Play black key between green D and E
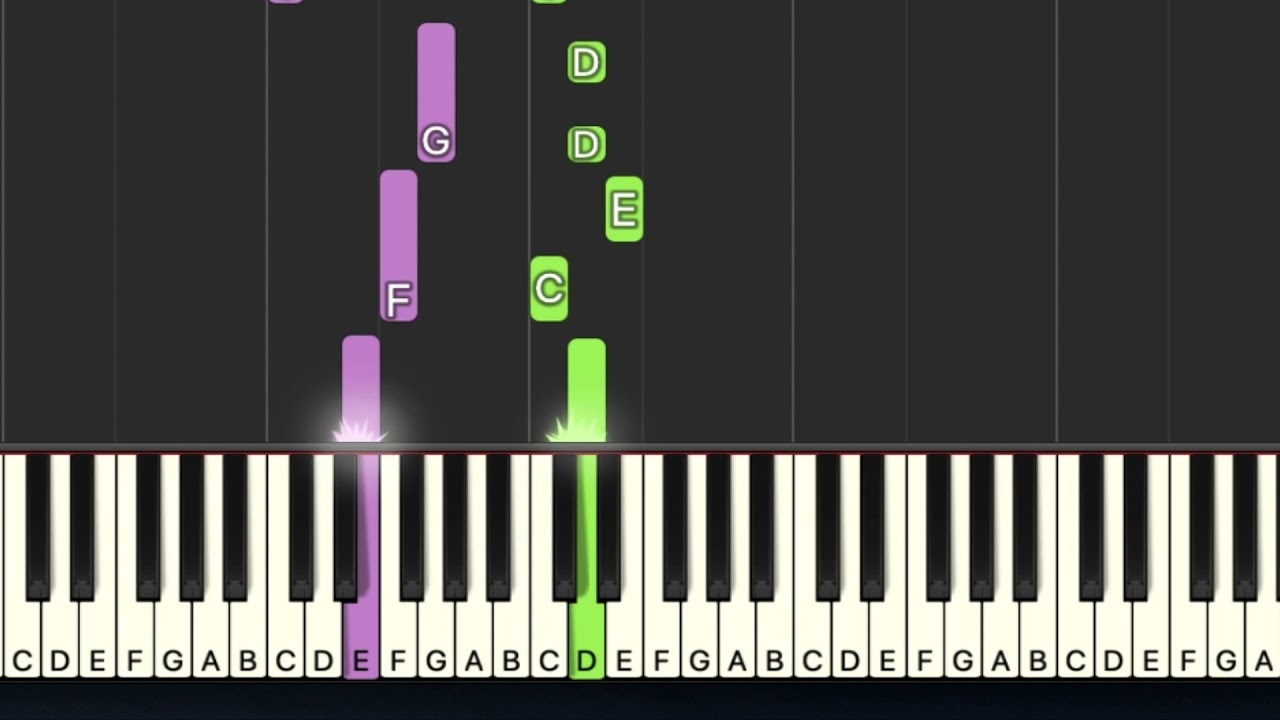Screen dimensions: 1280x720 pyautogui.click(x=609, y=525)
